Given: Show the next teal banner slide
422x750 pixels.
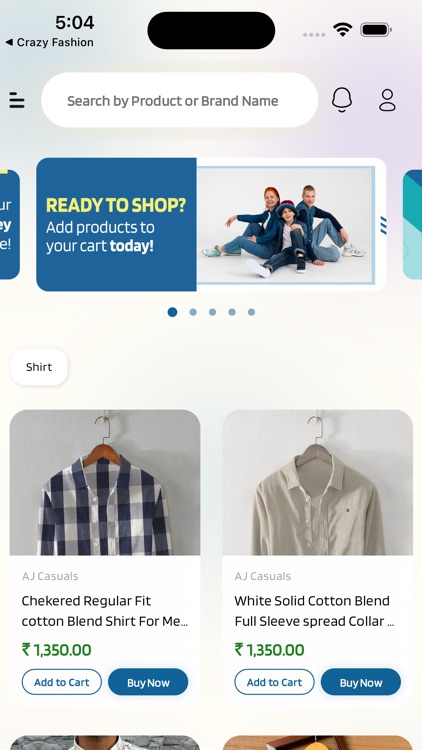Looking at the screenshot, I should pyautogui.click(x=412, y=224).
